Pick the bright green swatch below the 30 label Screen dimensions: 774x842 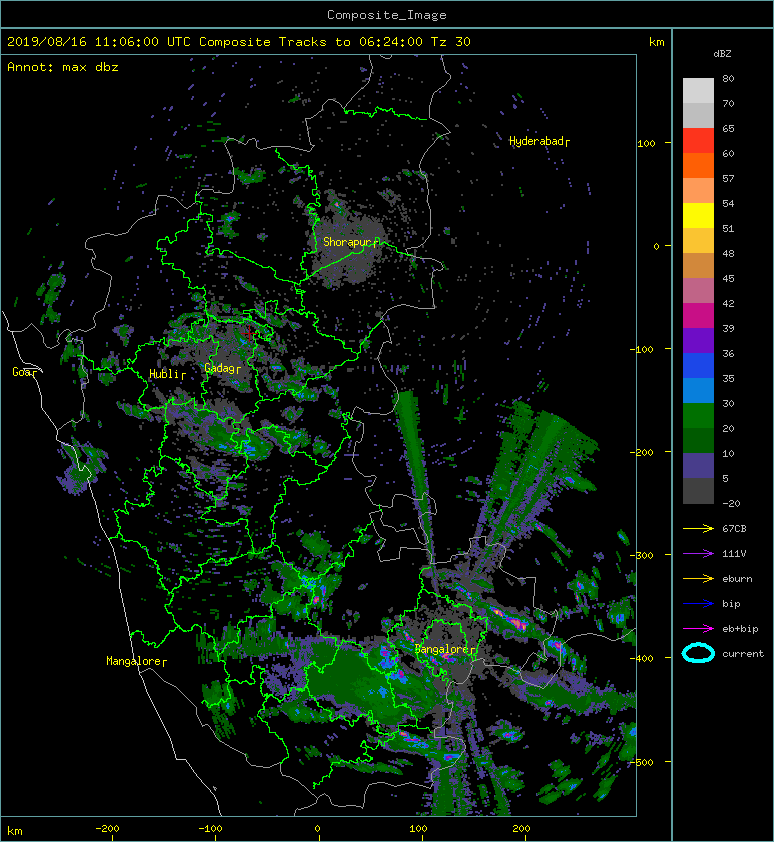698,416
